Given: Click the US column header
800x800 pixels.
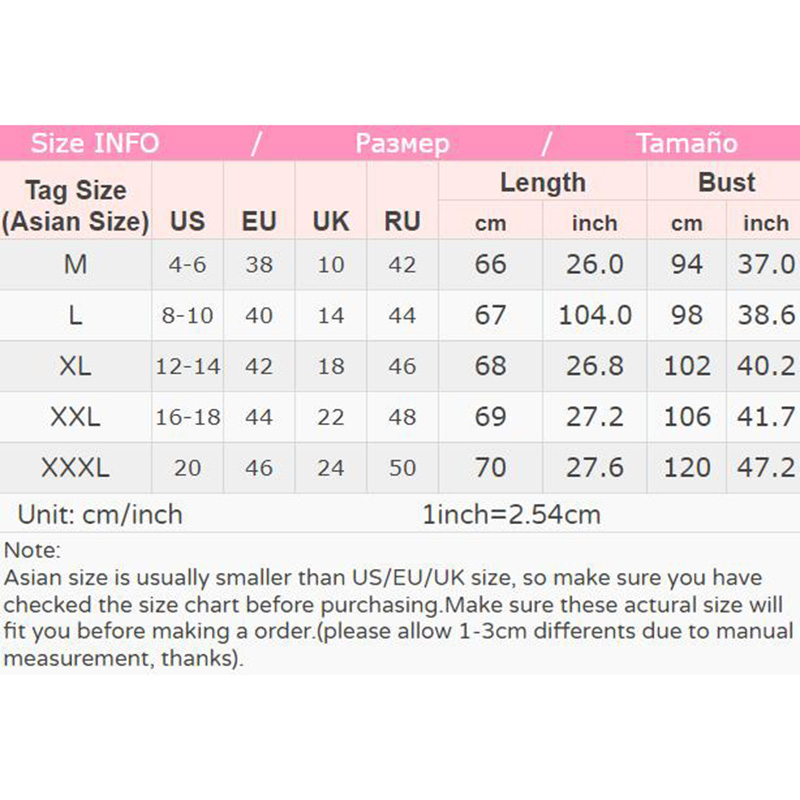Looking at the screenshot, I should (187, 221).
